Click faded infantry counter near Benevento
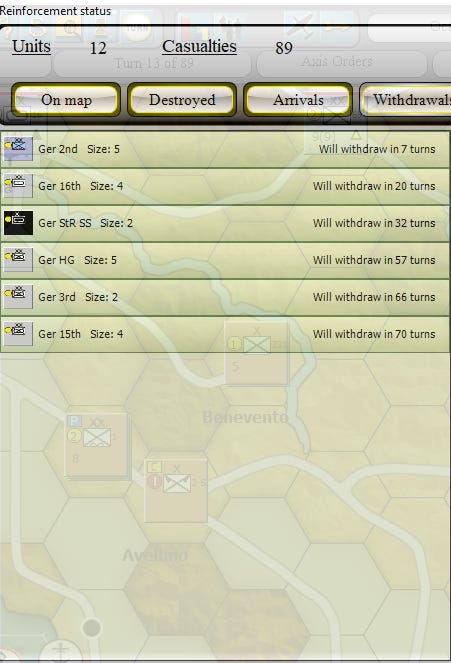Image resolution: width=451 pixels, height=663 pixels. [x=256, y=353]
